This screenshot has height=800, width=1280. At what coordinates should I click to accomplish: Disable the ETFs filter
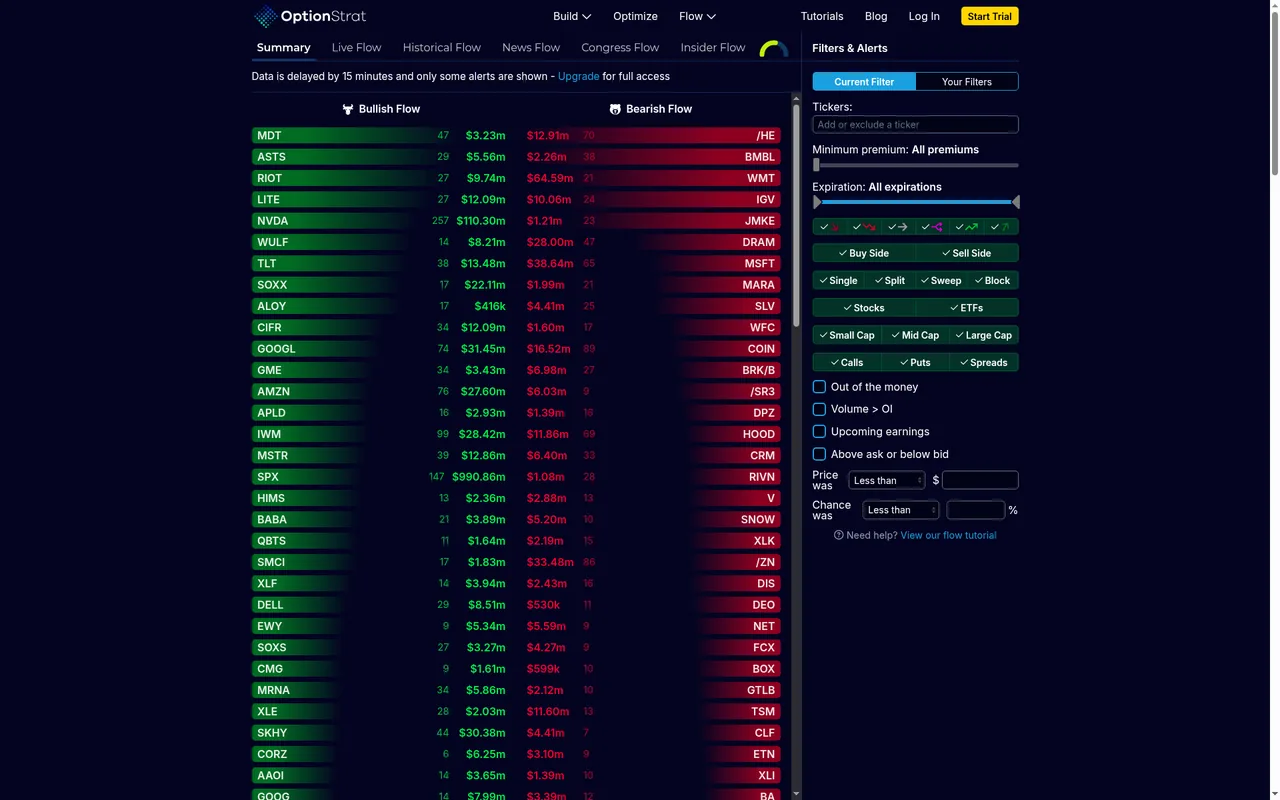click(967, 308)
